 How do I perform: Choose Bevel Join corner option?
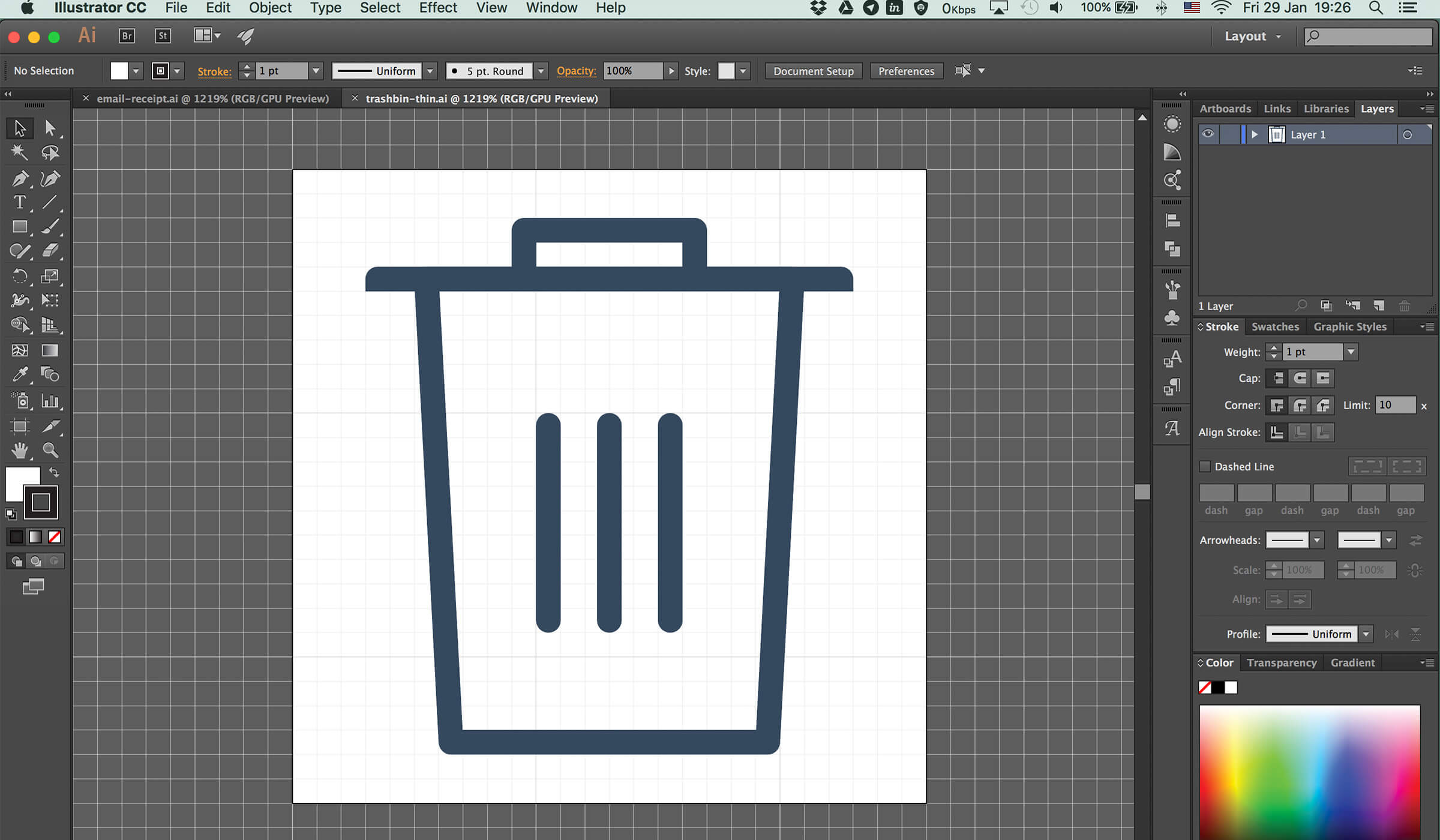[1323, 406]
